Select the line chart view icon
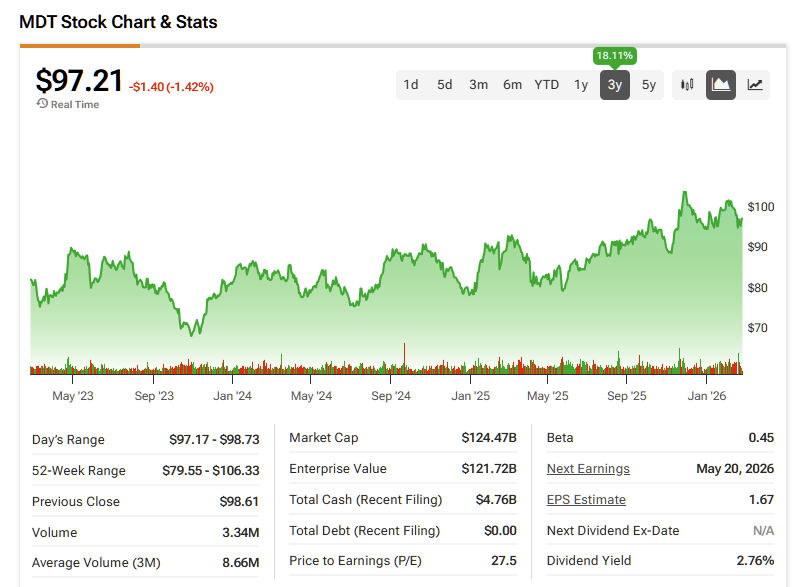This screenshot has height=587, width=797. pos(754,85)
